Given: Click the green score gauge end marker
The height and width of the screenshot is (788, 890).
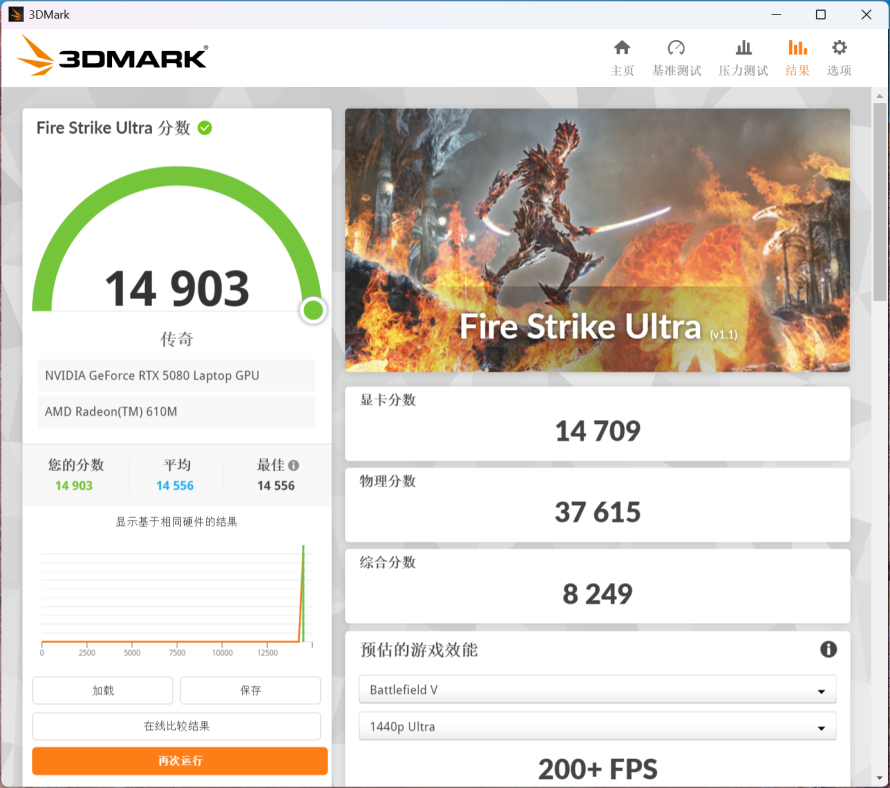Looking at the screenshot, I should [x=313, y=311].
